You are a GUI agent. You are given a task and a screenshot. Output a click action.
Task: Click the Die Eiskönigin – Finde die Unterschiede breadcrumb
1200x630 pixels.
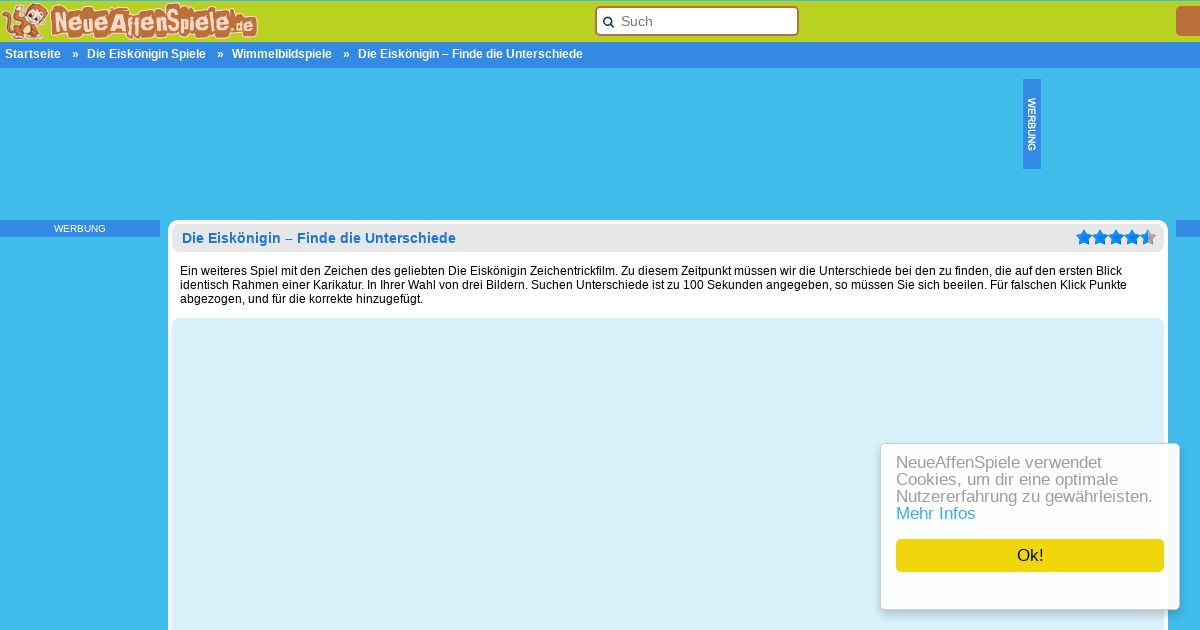point(470,54)
